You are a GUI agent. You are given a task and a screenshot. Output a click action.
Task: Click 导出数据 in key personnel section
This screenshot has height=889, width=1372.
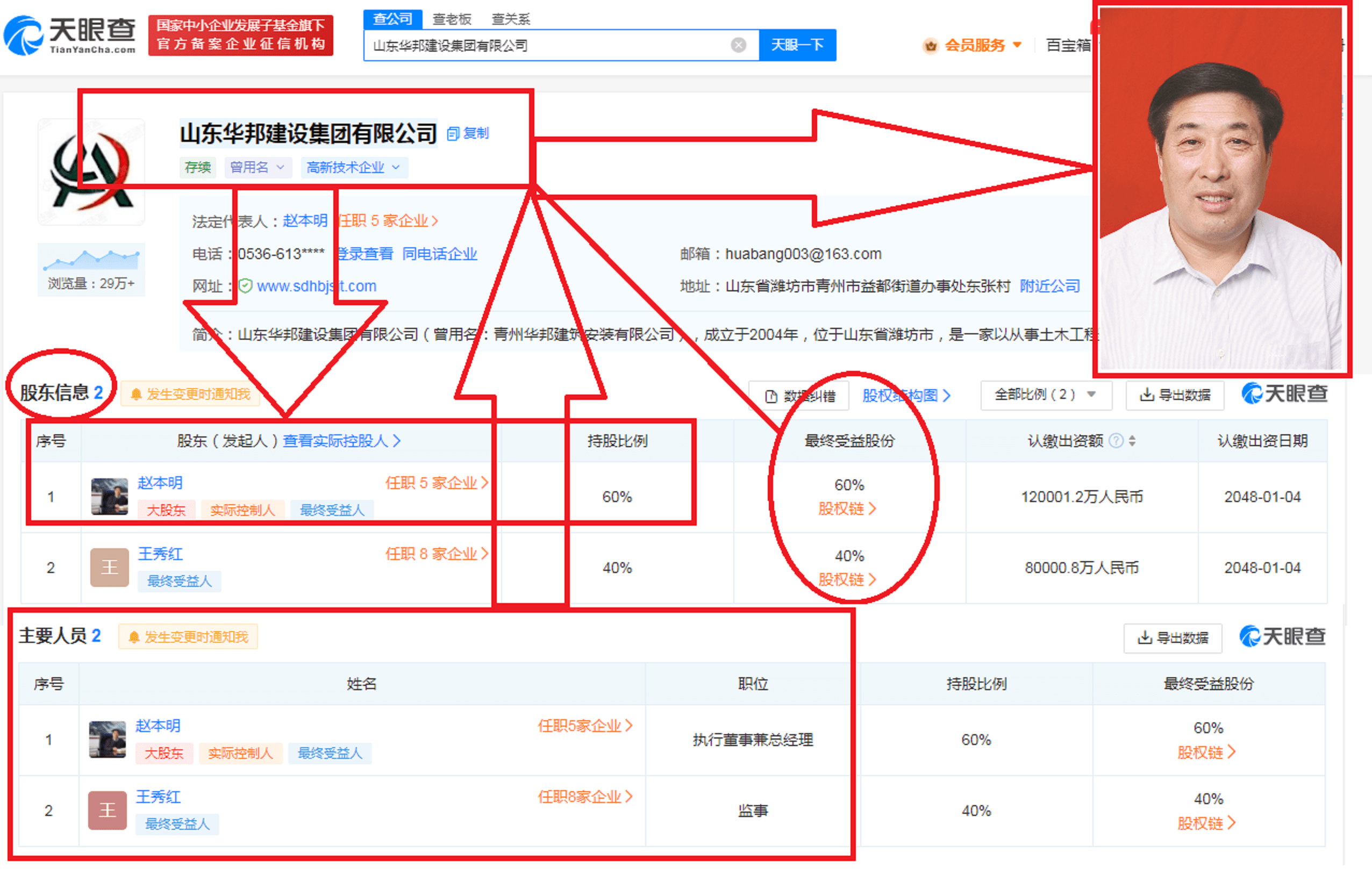(1173, 638)
